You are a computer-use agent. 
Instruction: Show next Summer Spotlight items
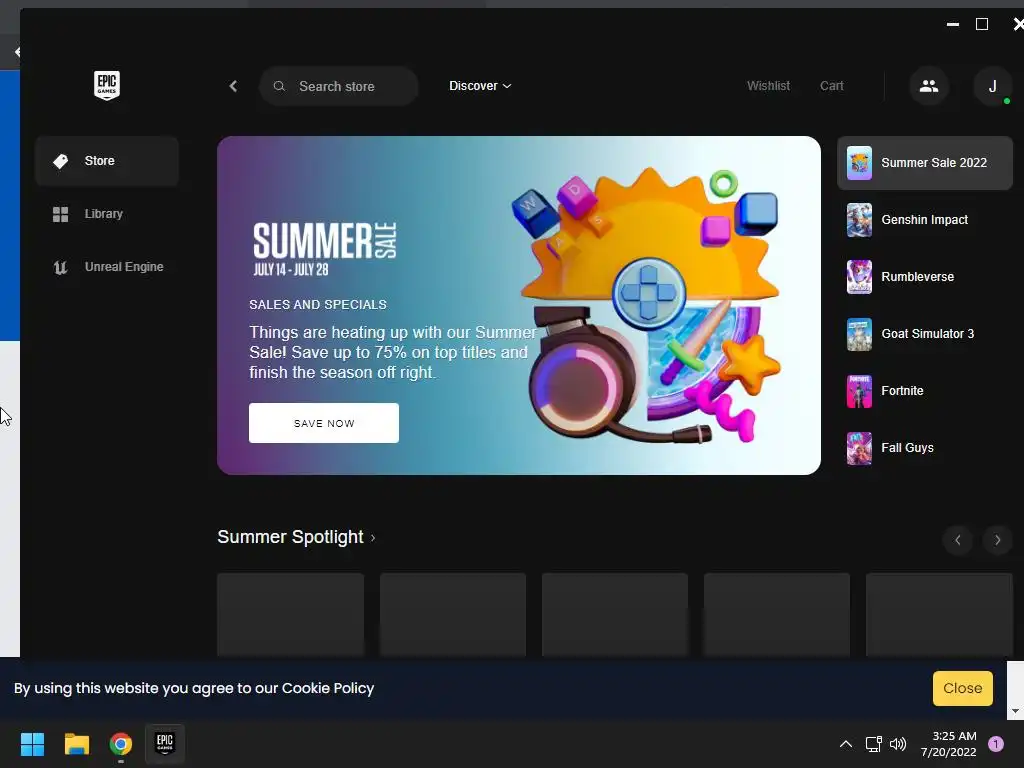(997, 540)
